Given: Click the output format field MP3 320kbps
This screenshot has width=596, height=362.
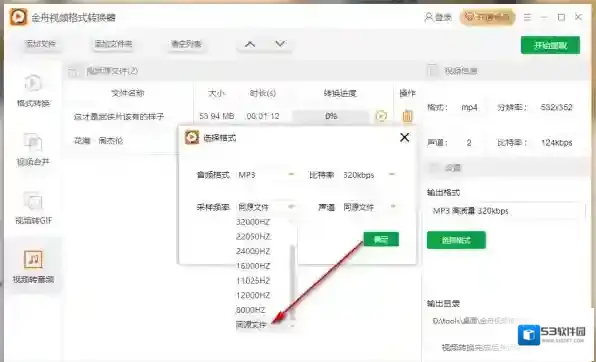Looking at the screenshot, I should 506,211.
